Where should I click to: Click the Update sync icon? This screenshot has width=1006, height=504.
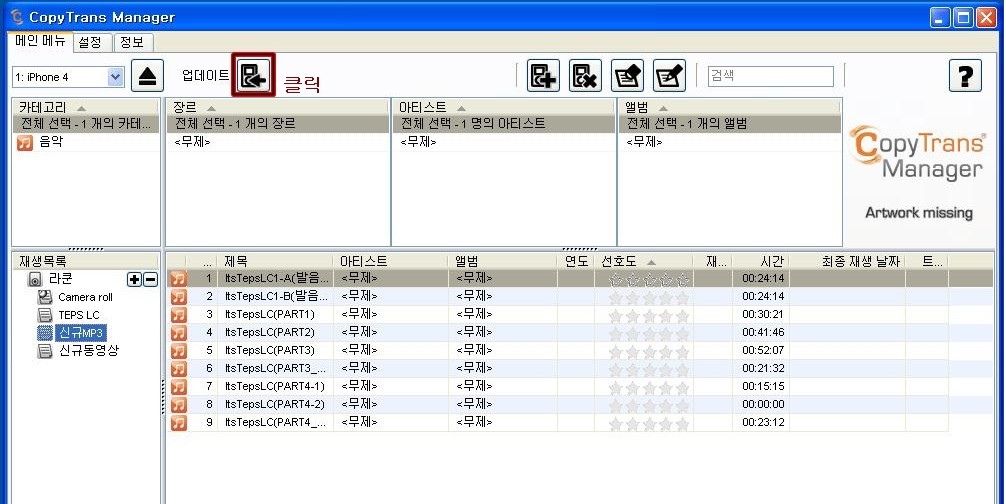tap(253, 76)
